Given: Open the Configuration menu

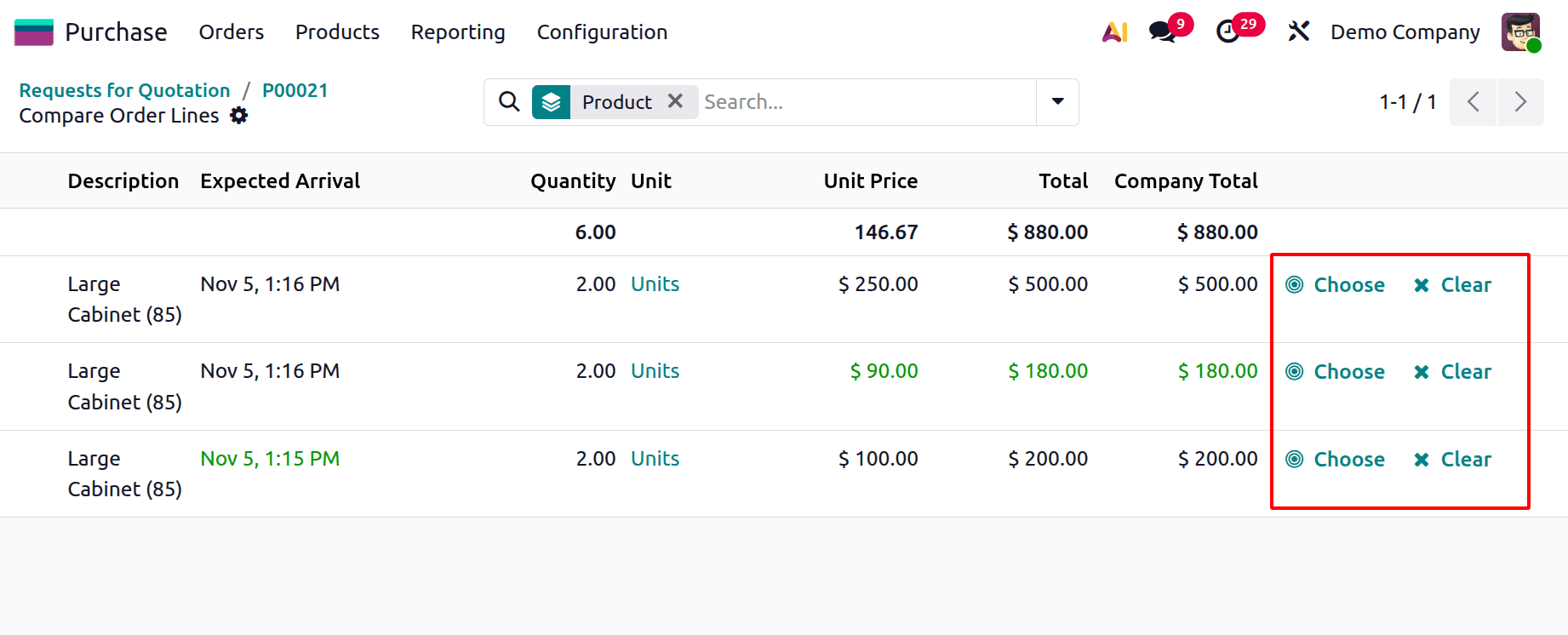Looking at the screenshot, I should (x=602, y=32).
